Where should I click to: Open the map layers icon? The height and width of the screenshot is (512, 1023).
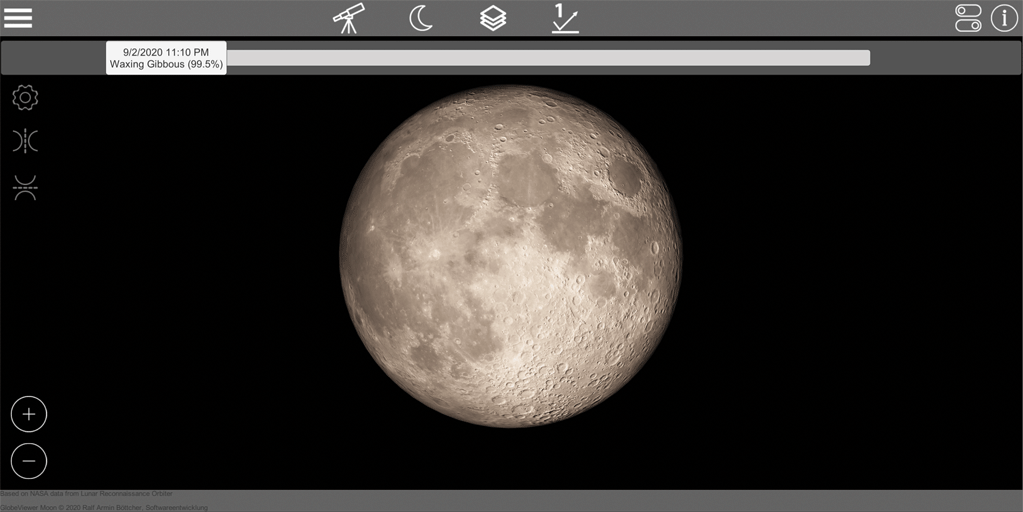493,18
